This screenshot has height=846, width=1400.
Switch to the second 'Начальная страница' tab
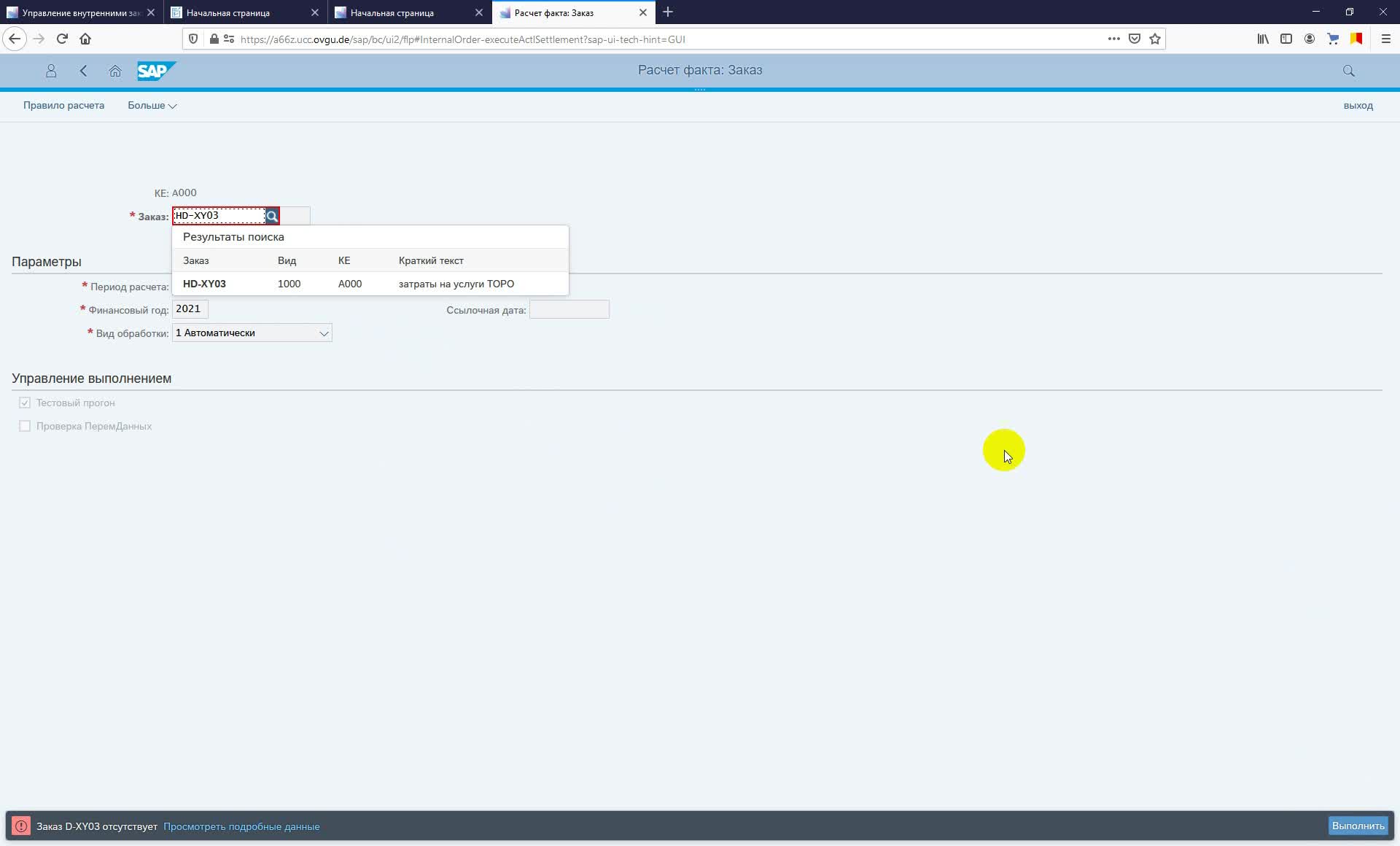410,12
